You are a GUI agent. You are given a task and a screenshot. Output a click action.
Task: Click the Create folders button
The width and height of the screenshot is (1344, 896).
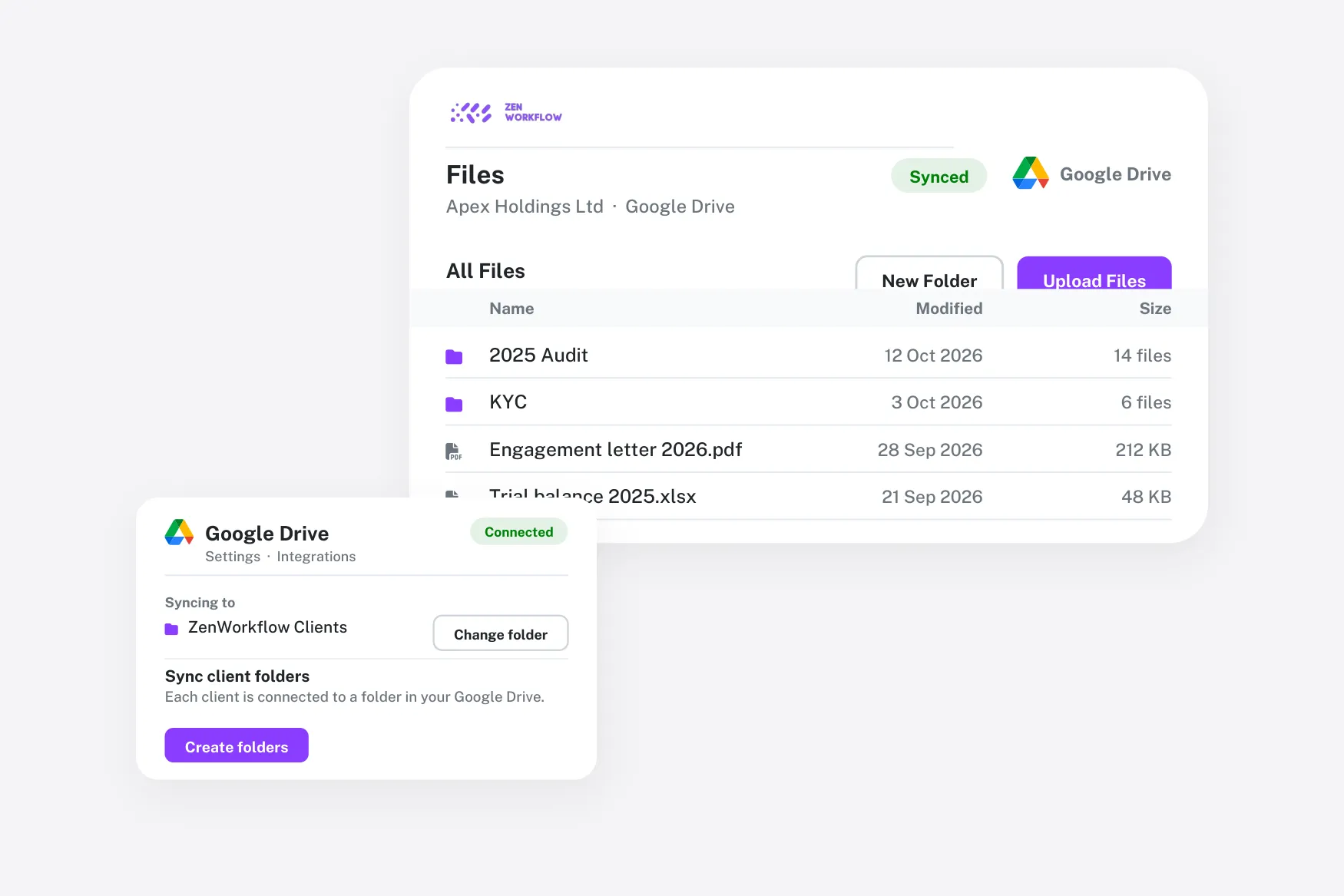(x=237, y=746)
